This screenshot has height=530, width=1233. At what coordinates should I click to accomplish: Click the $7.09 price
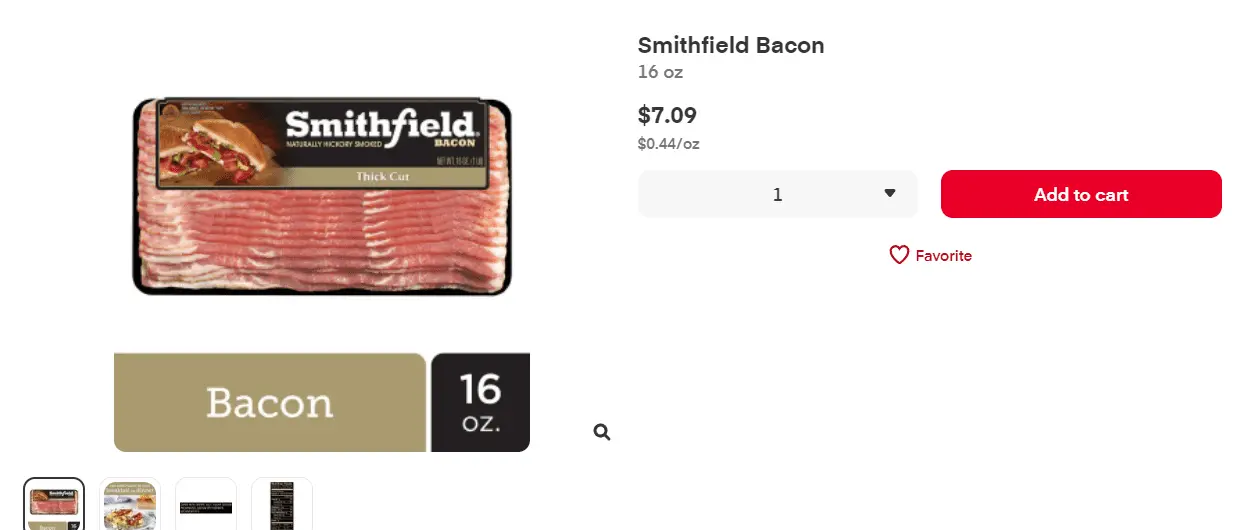tap(667, 115)
